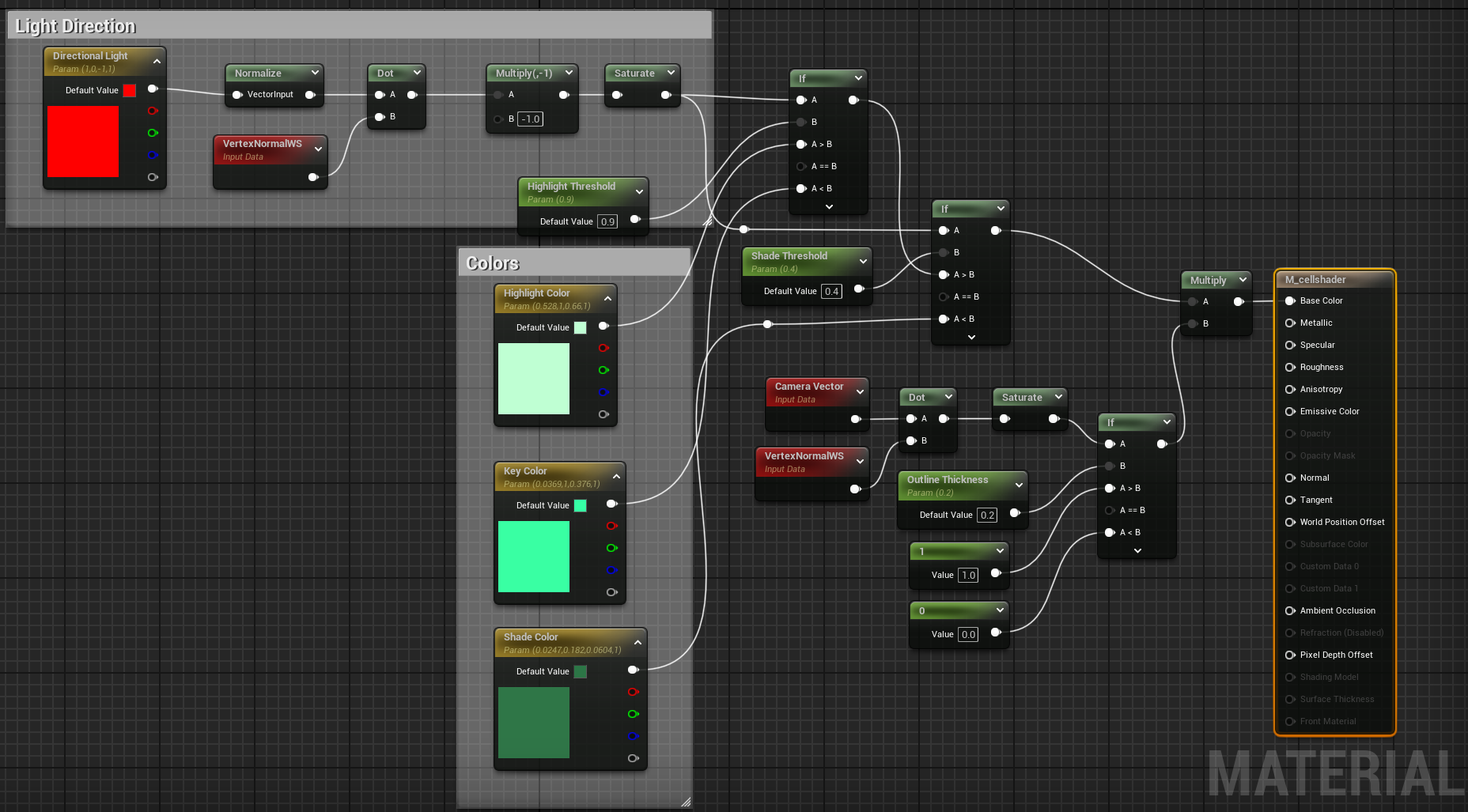The image size is (1468, 812).
Task: Select the Light Direction comment title
Action: 75,26
